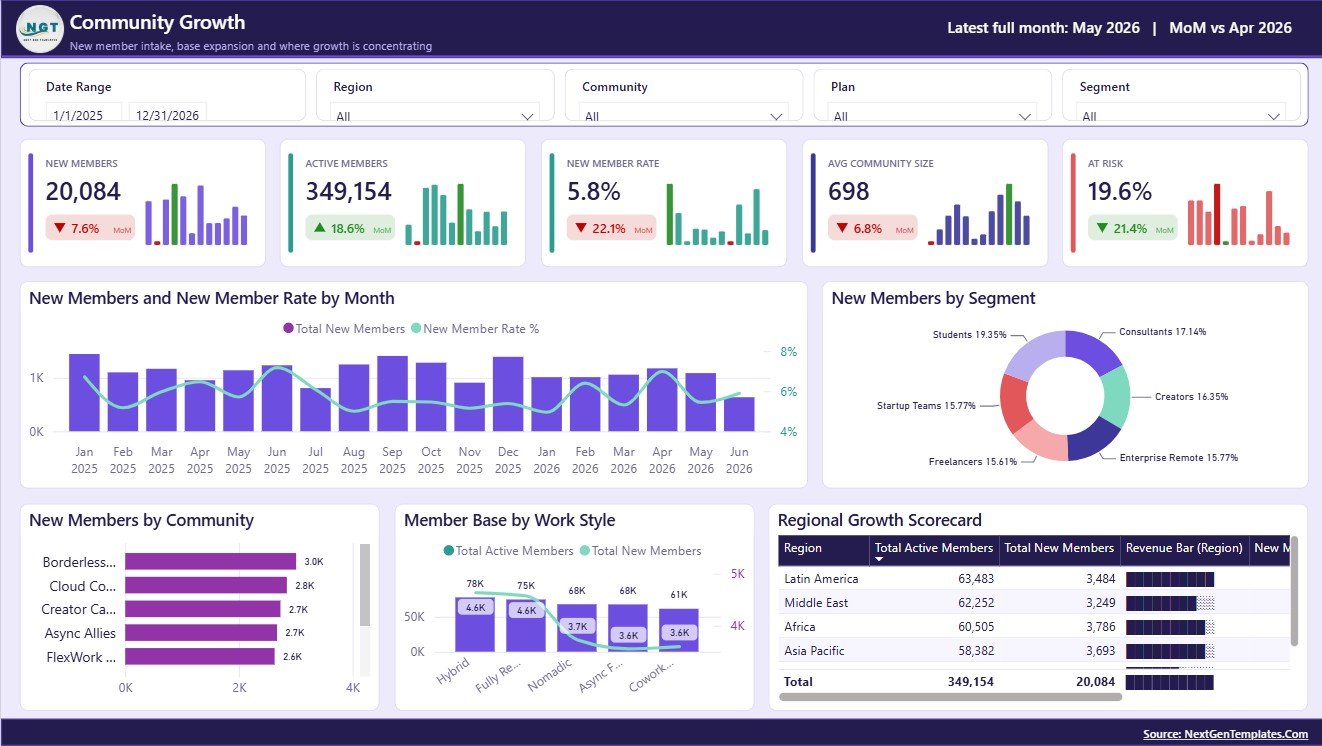Click the red down arrow in New Members card

(60, 228)
